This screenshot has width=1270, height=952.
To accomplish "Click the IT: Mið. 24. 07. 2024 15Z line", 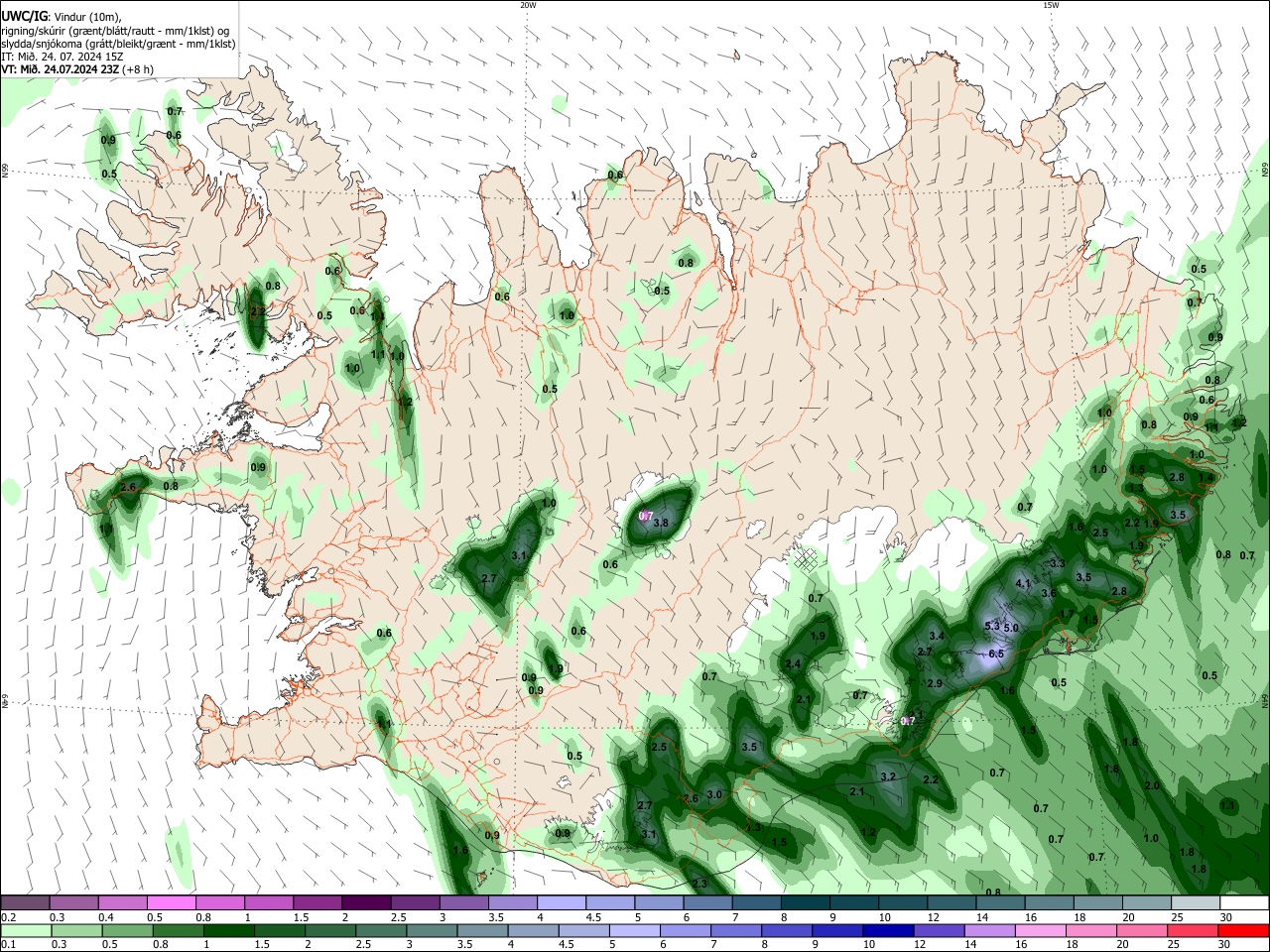I will pyautogui.click(x=63, y=57).
